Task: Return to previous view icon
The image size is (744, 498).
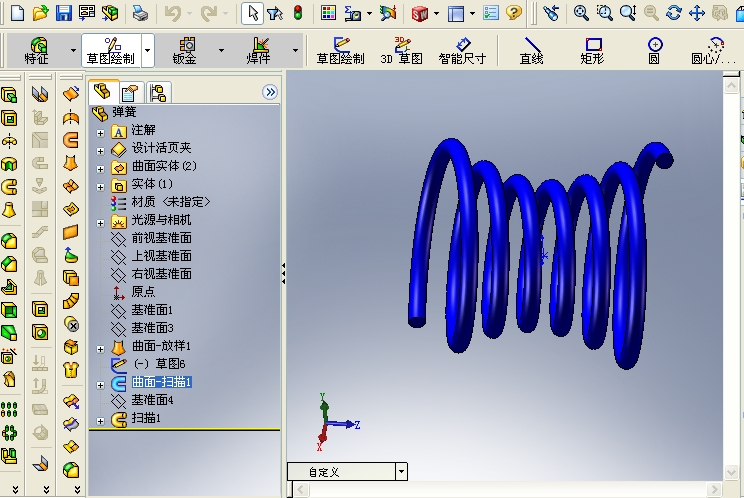Action: click(x=551, y=13)
